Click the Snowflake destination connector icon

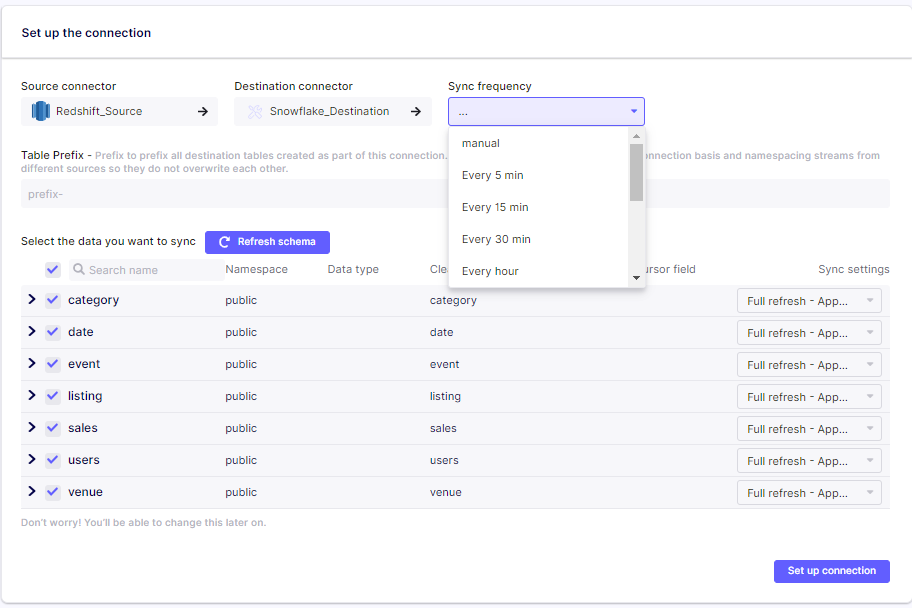253,111
